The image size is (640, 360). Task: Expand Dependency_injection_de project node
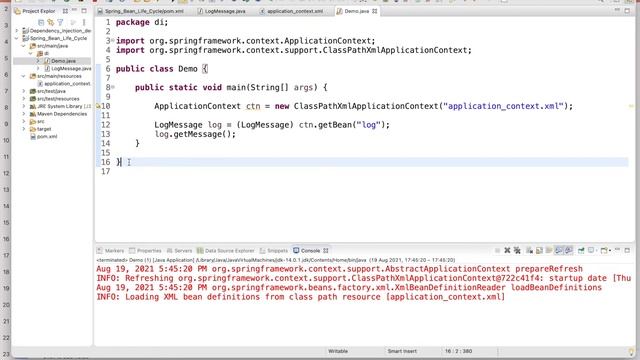tap(17, 31)
